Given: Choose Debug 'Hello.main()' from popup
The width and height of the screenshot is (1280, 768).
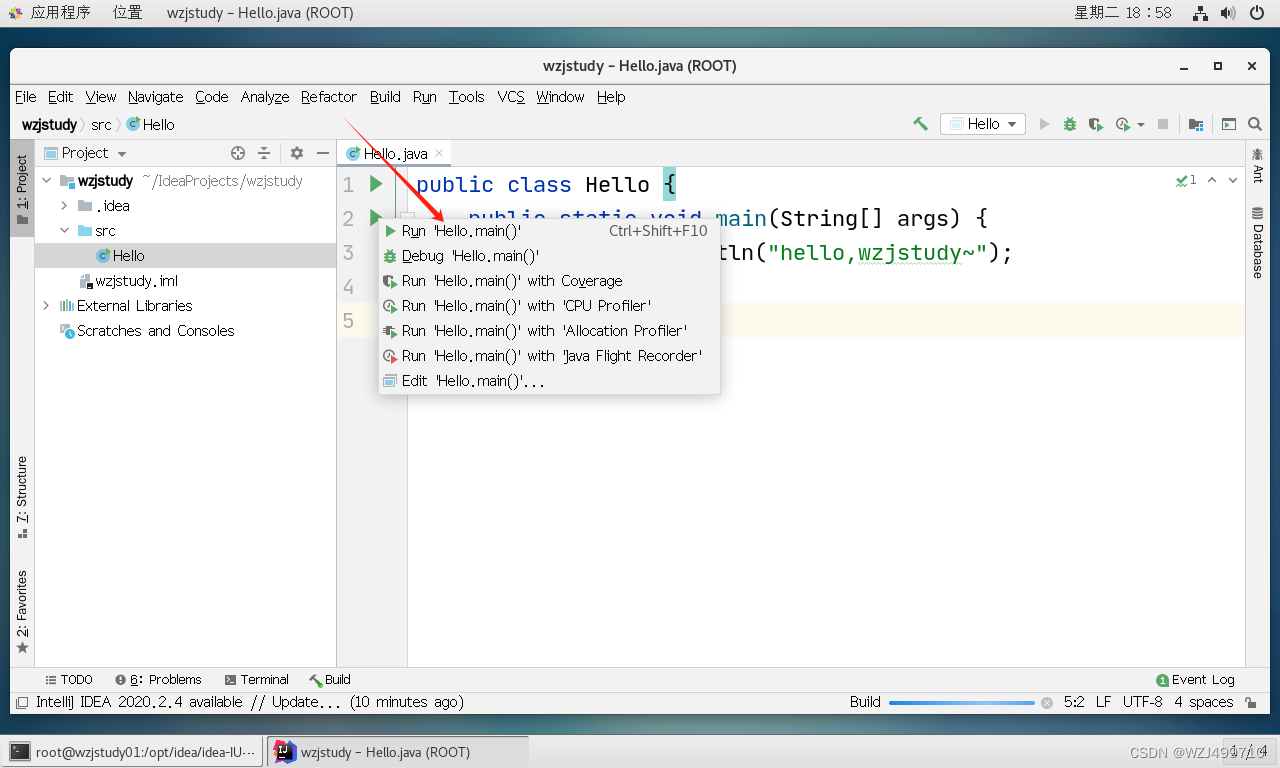Looking at the screenshot, I should (549, 256).
